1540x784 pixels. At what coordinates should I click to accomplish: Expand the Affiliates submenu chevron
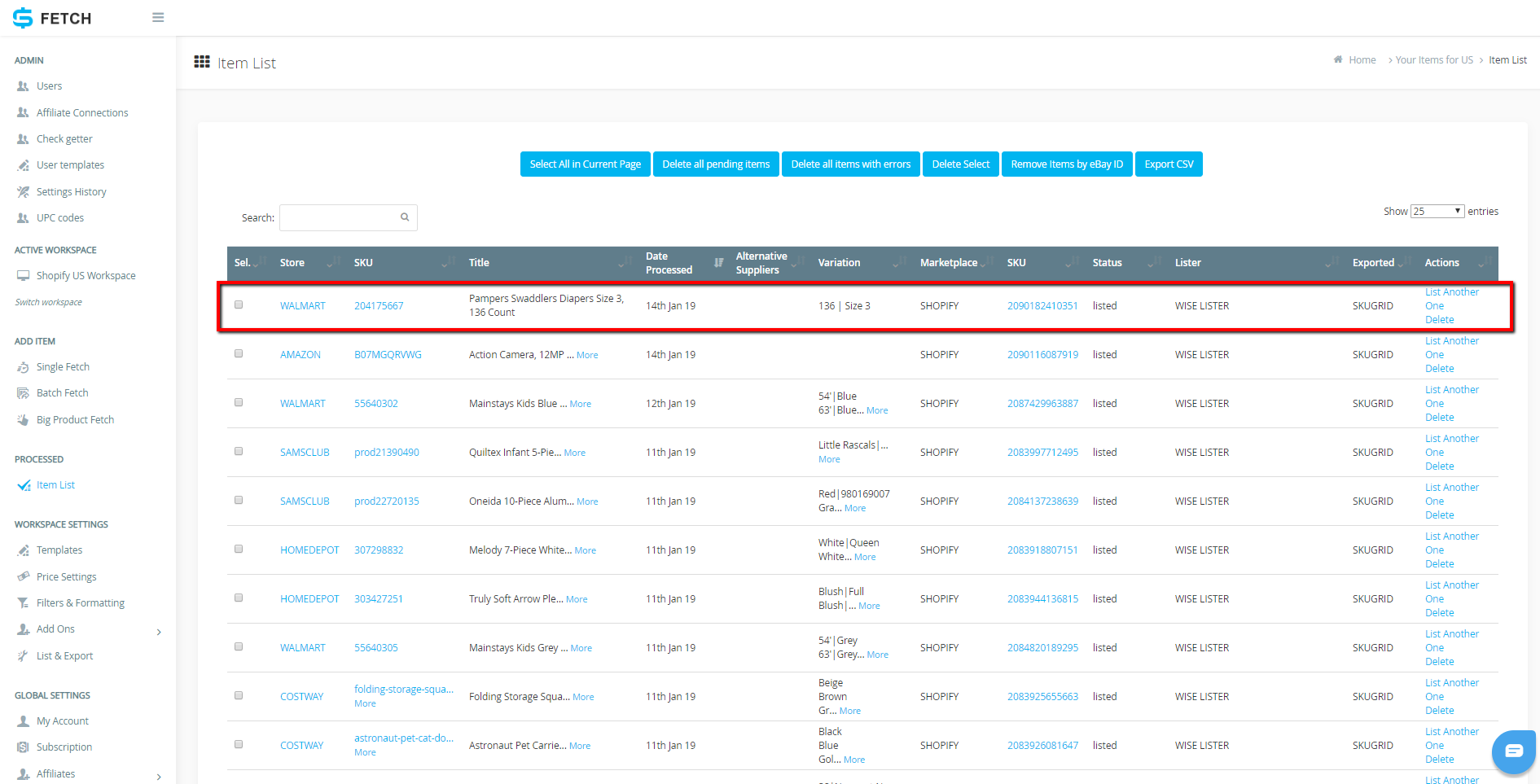point(159,777)
